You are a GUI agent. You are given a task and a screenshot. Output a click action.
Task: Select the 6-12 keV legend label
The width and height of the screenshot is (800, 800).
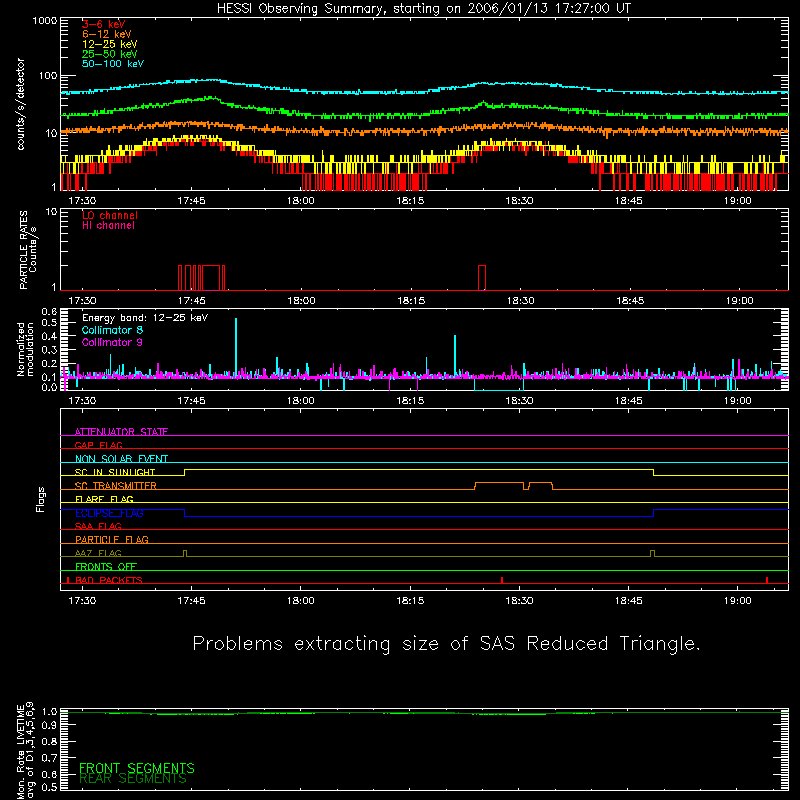tap(107, 34)
